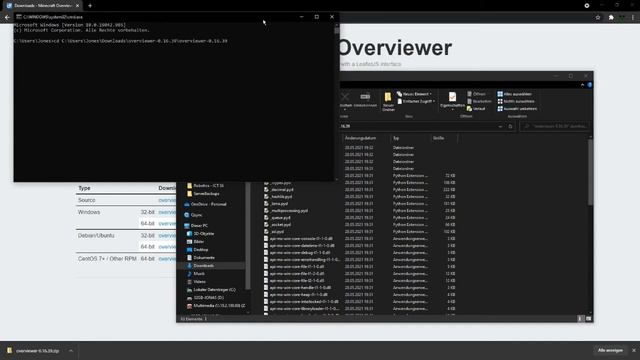Screen dimensions: 640x360
Task: Select api-ms-win-core-console-l1-1-0.dll file
Action: coord(298,238)
